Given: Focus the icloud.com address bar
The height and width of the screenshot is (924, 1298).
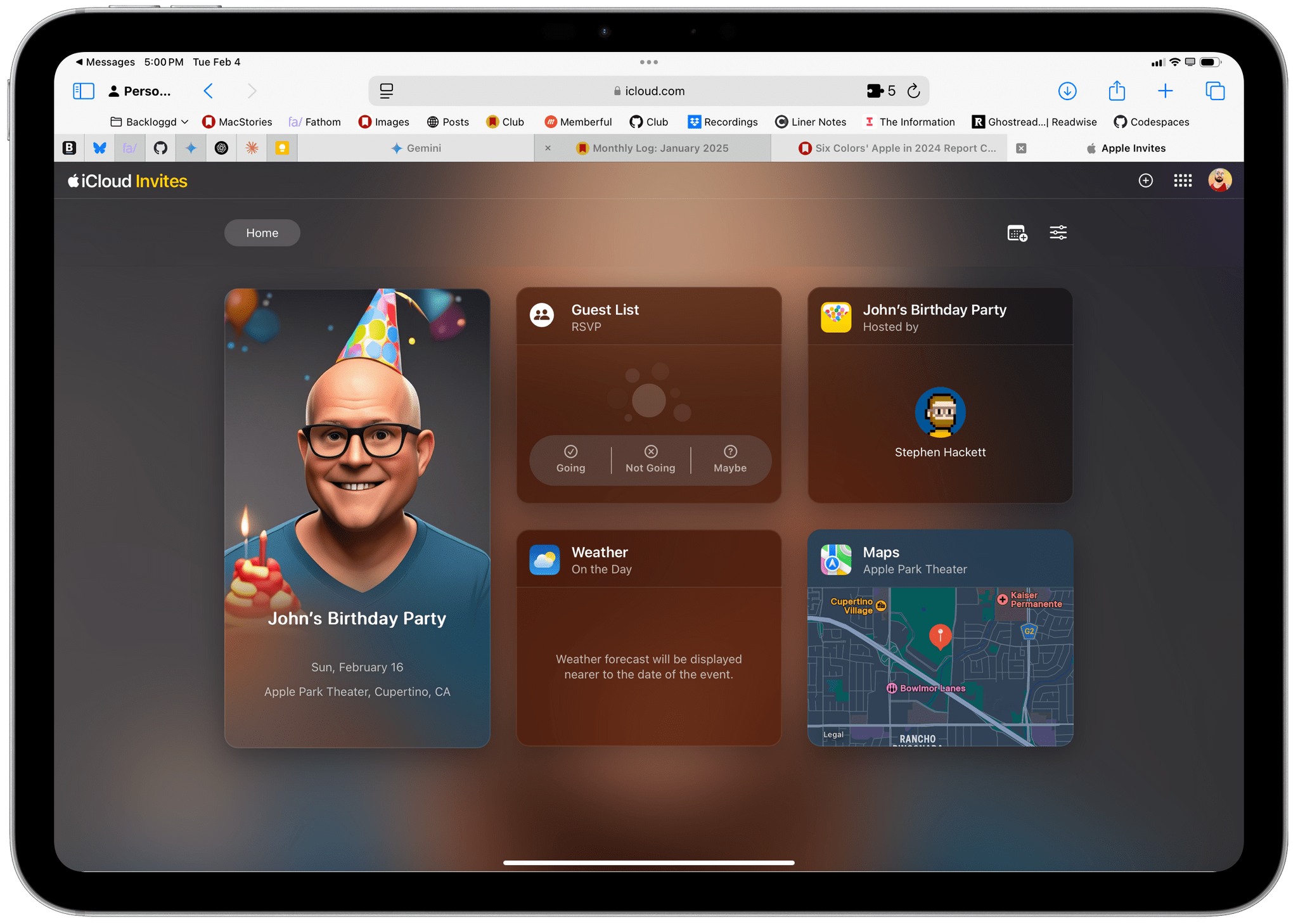Looking at the screenshot, I should [x=649, y=91].
